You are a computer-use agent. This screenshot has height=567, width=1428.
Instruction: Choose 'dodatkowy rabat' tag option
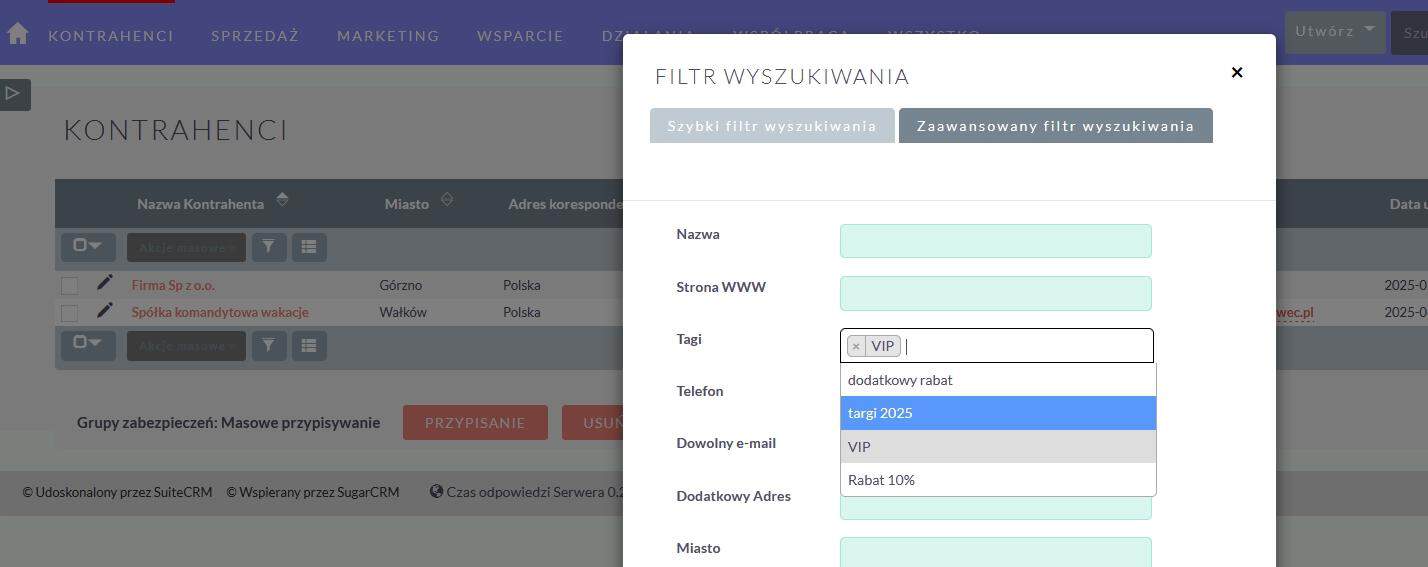coord(998,380)
